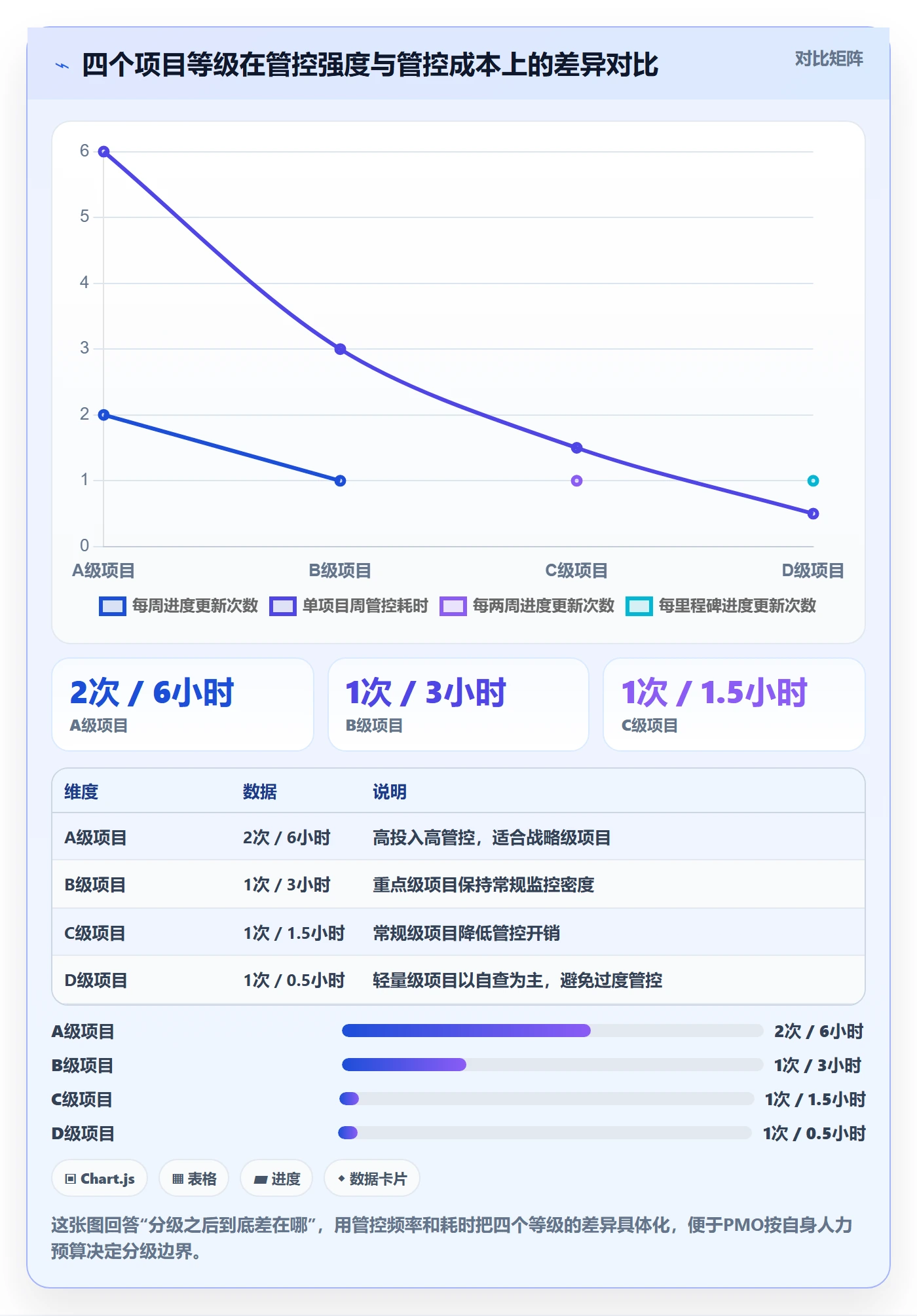Screen dimensions: 917x1316
Task: Select the 进度 tag chip
Action: [276, 1179]
